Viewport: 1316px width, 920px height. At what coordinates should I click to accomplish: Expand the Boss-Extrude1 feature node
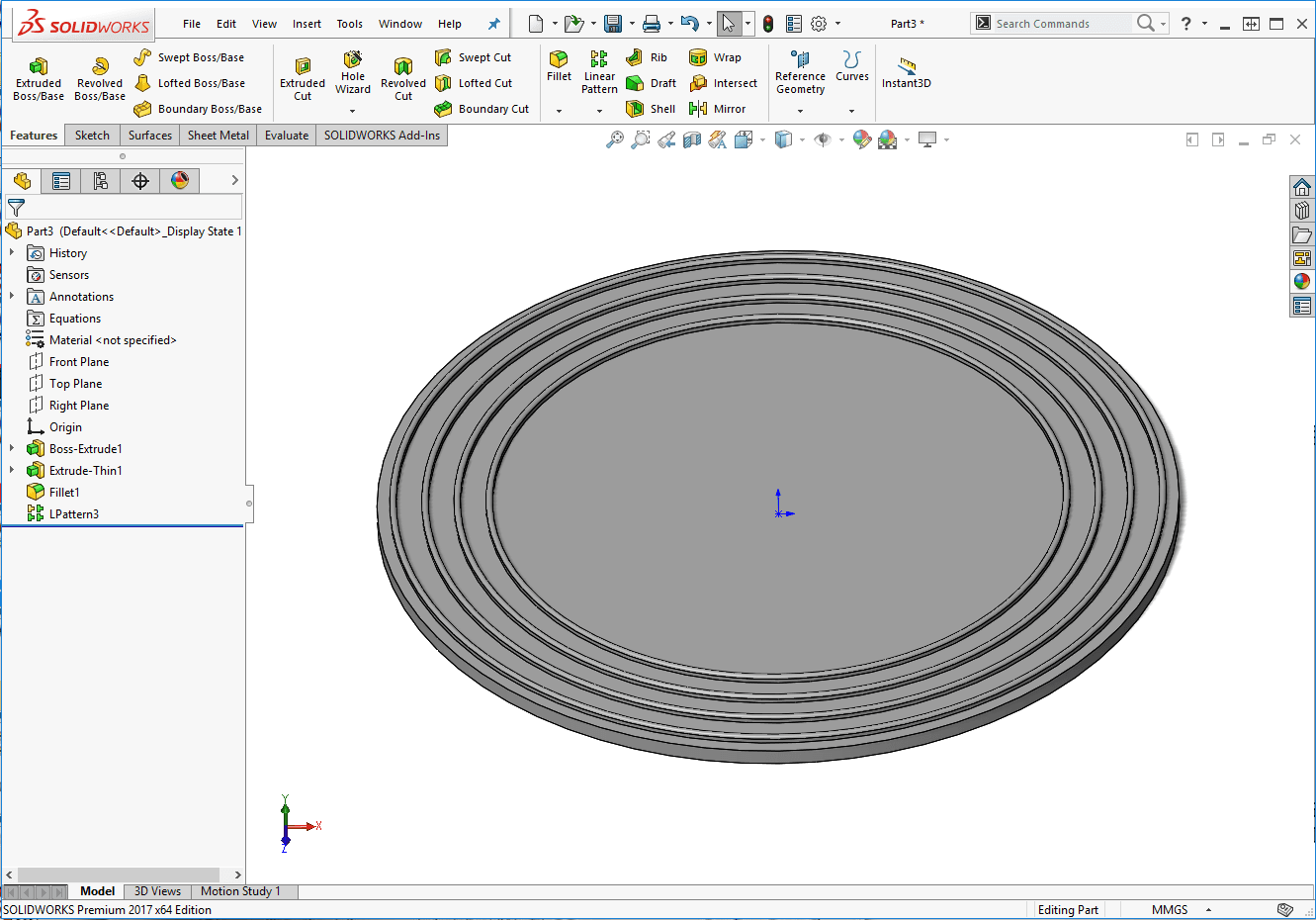(12, 449)
